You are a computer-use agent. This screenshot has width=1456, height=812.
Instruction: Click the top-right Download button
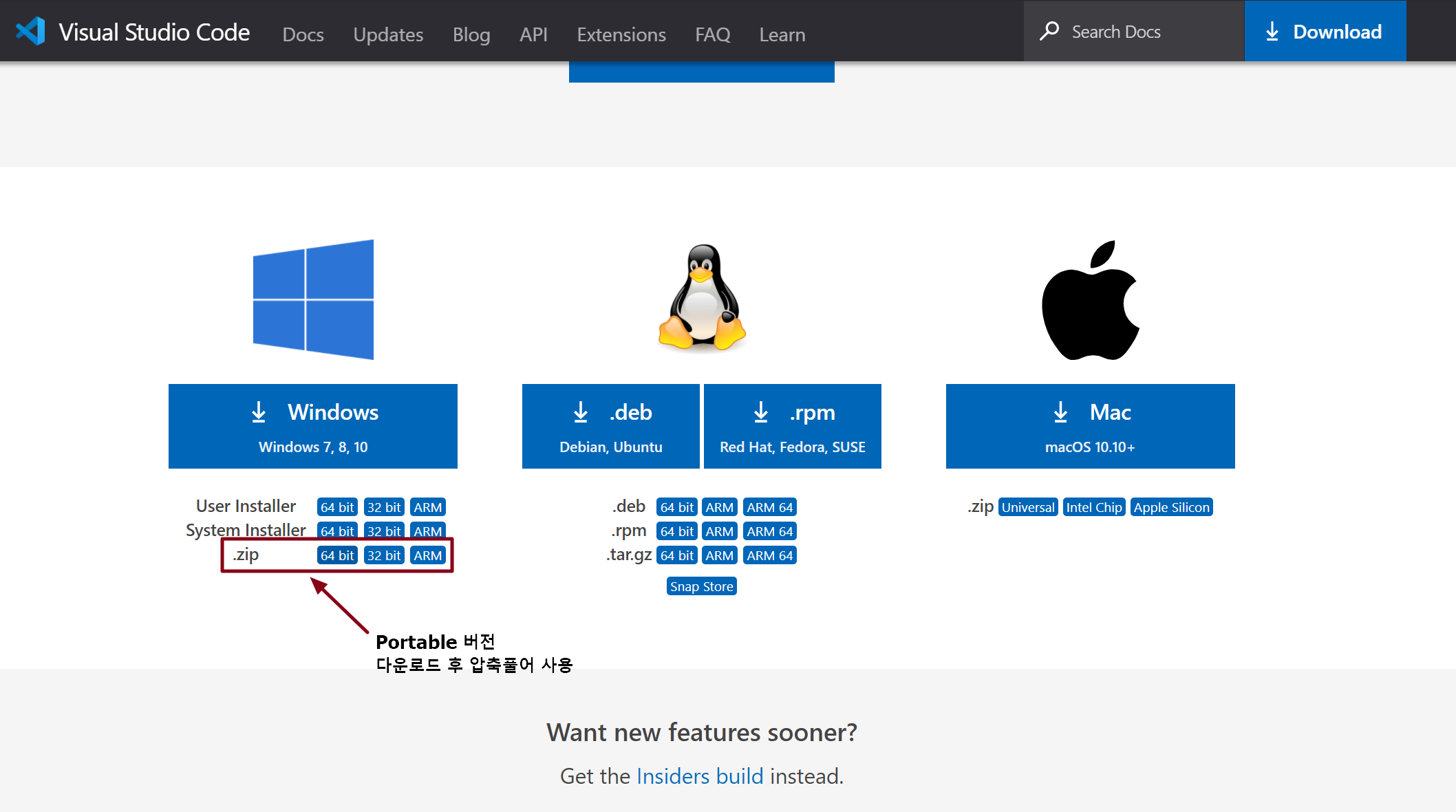(1325, 32)
